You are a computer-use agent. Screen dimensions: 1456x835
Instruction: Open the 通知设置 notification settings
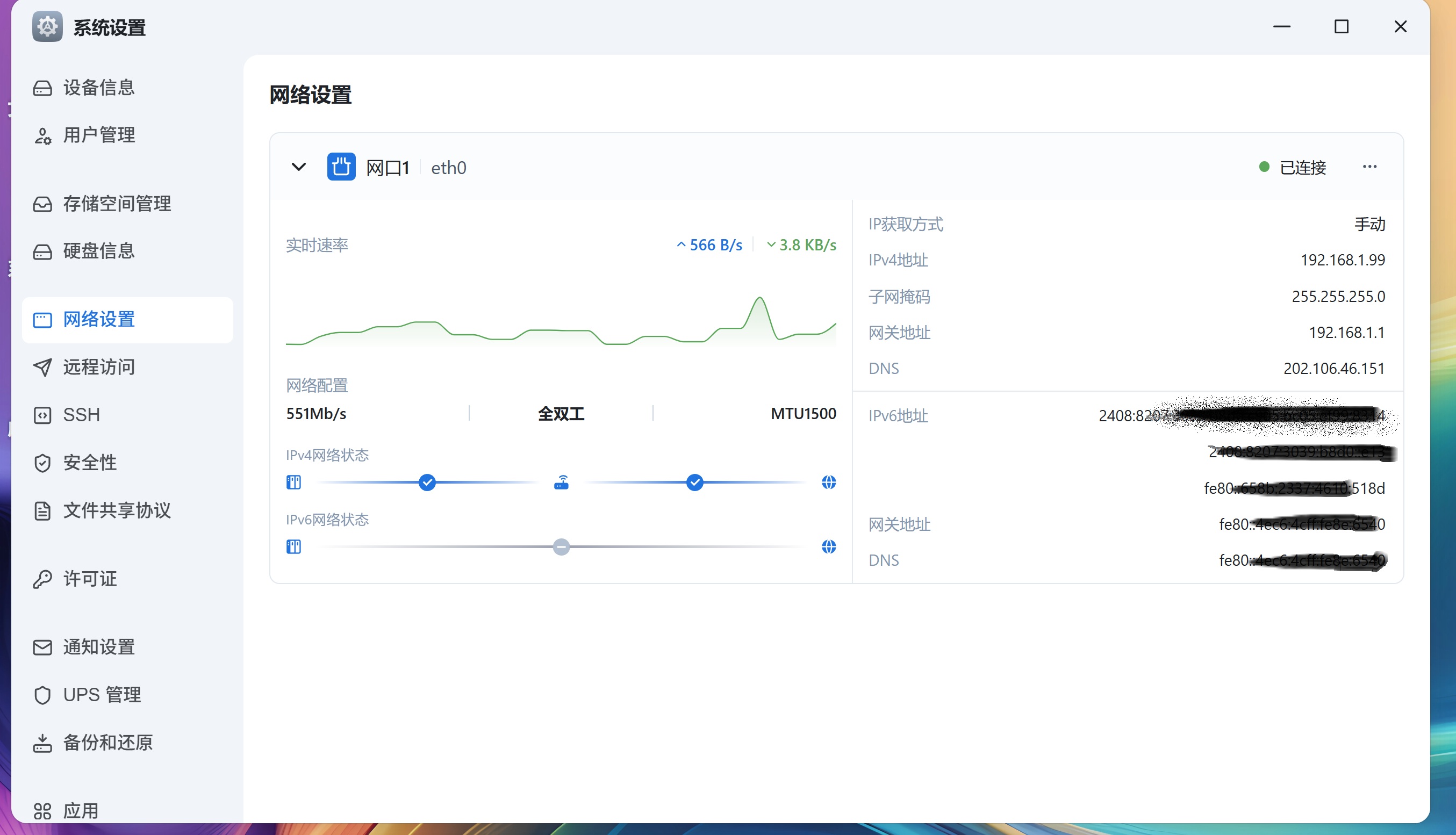[99, 647]
